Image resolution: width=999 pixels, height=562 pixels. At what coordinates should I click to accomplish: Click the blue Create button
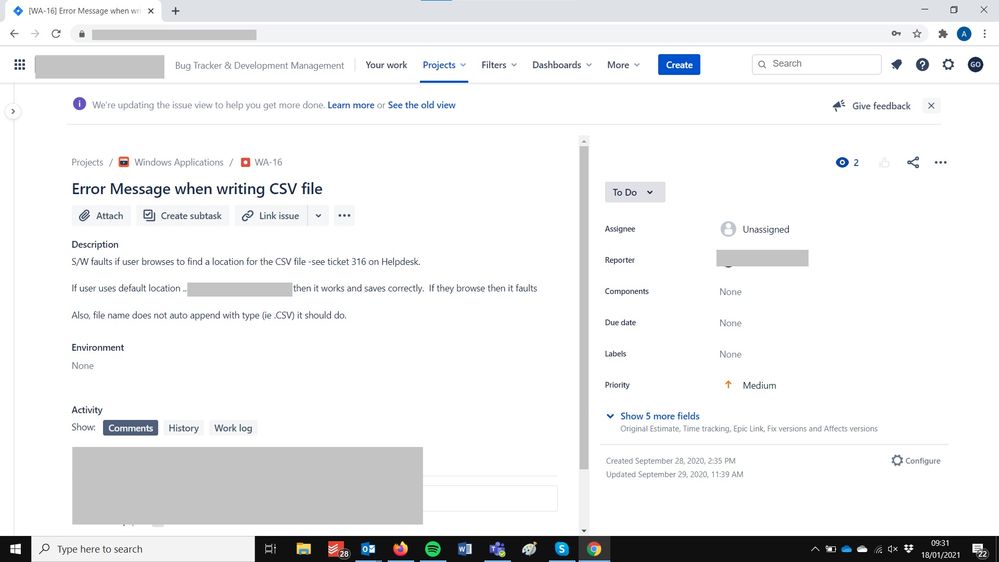tap(679, 64)
